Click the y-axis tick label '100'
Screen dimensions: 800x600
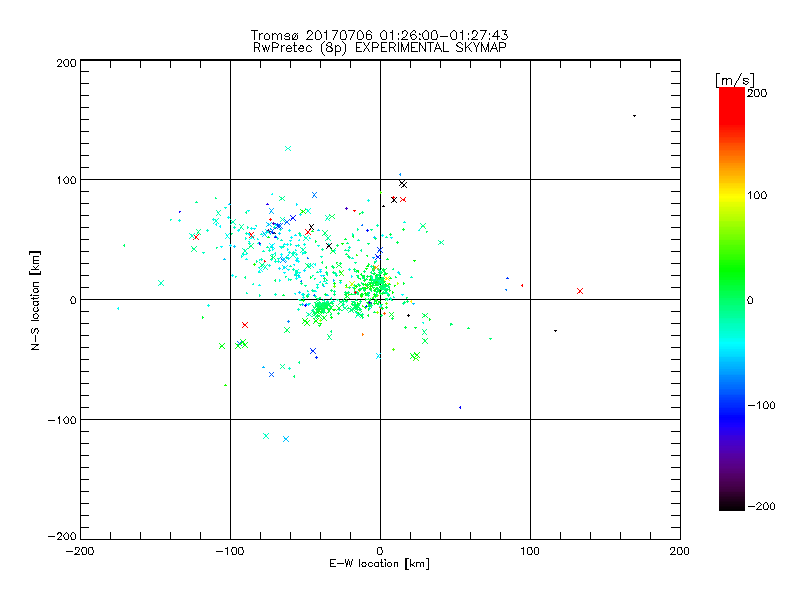point(66,180)
